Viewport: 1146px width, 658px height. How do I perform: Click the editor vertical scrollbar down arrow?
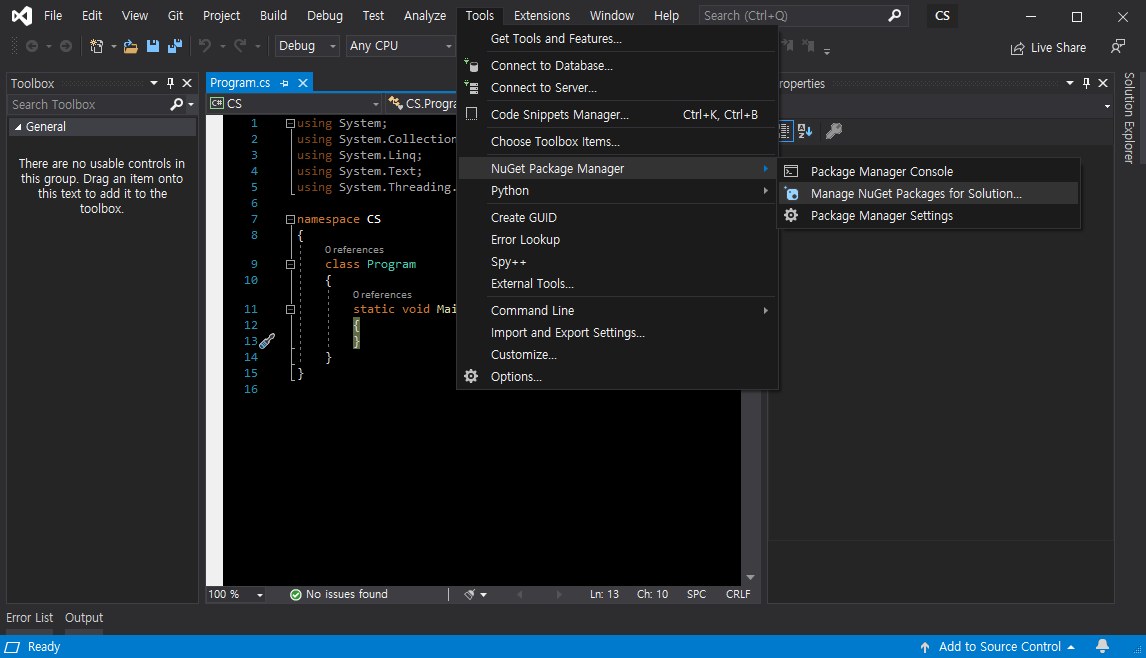pos(750,578)
